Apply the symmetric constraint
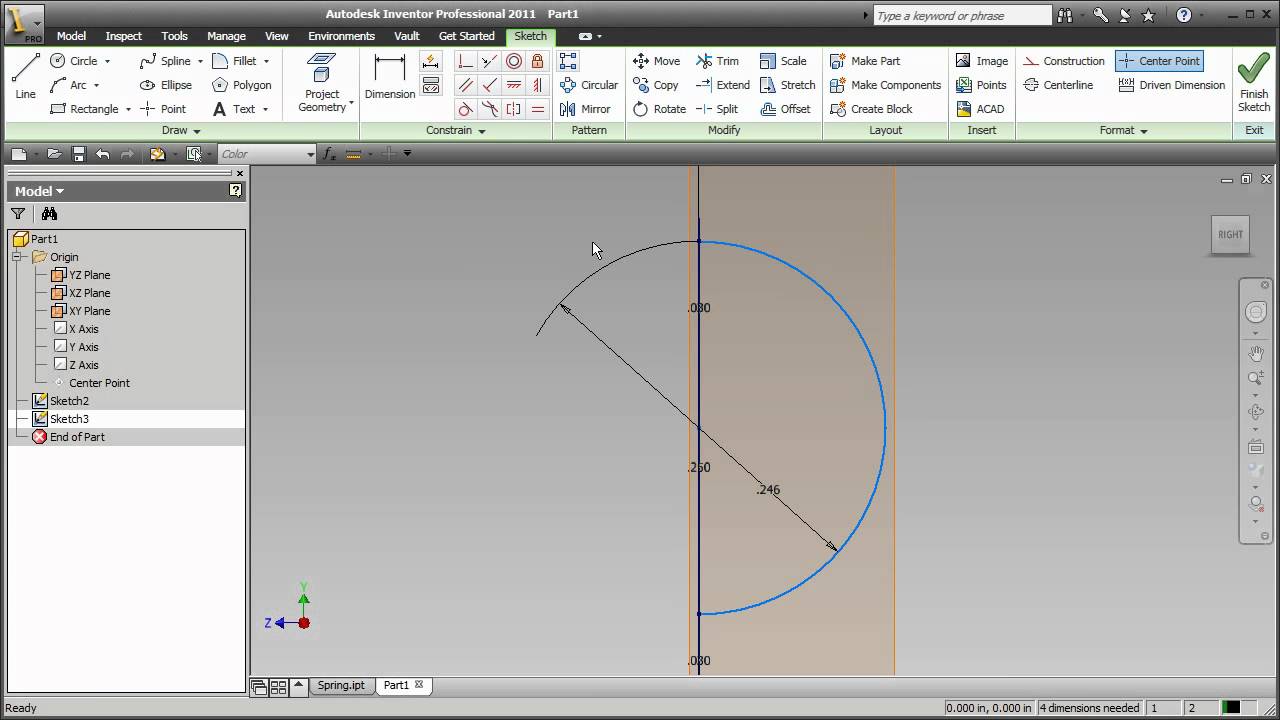1280x720 pixels. click(514, 109)
